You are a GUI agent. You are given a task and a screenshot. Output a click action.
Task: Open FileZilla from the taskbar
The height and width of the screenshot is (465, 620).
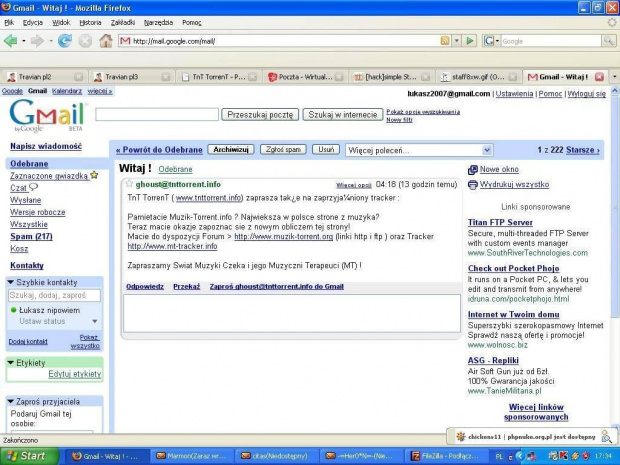445,456
